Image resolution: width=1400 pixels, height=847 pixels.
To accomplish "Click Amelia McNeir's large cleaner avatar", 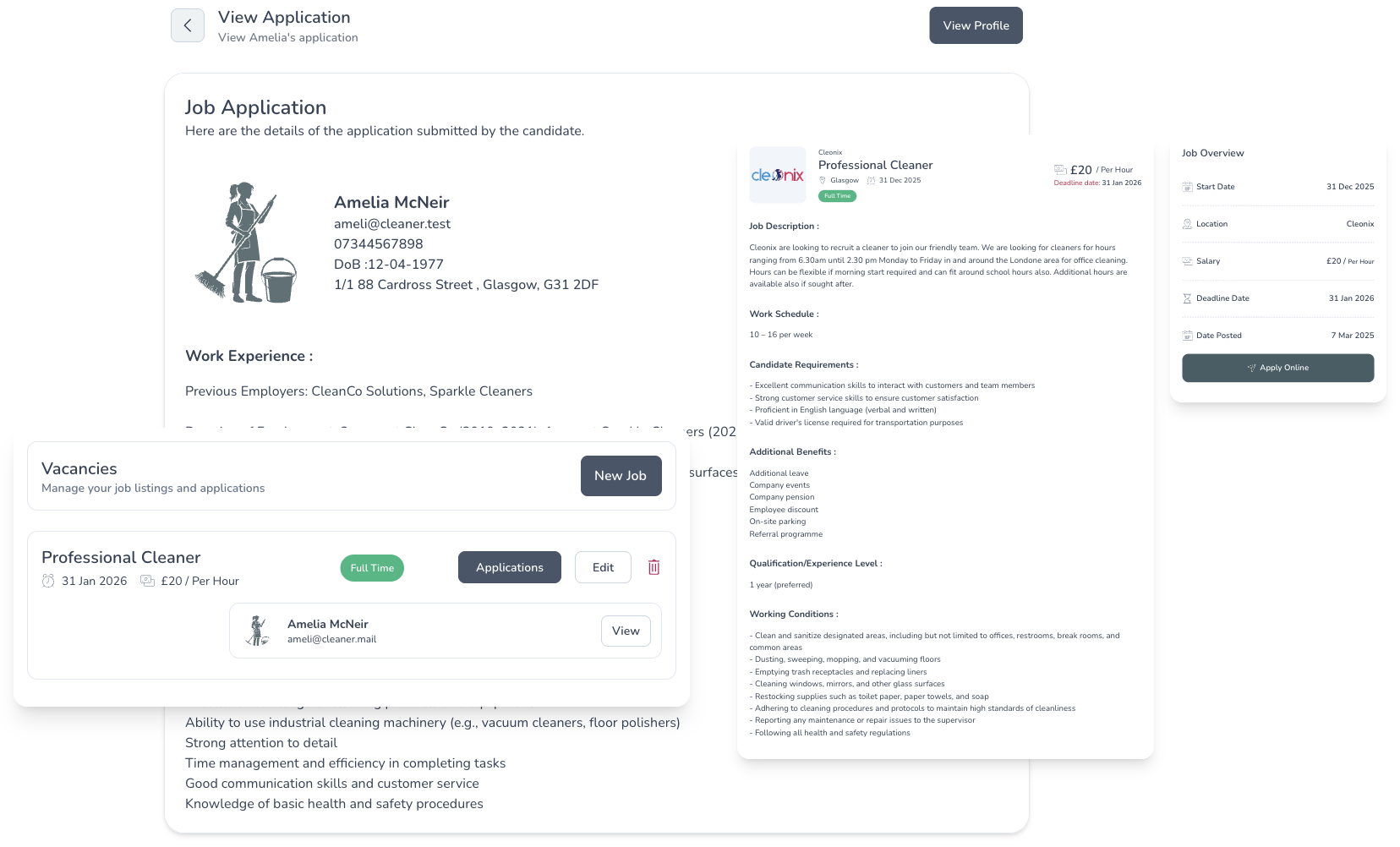I will click(246, 243).
